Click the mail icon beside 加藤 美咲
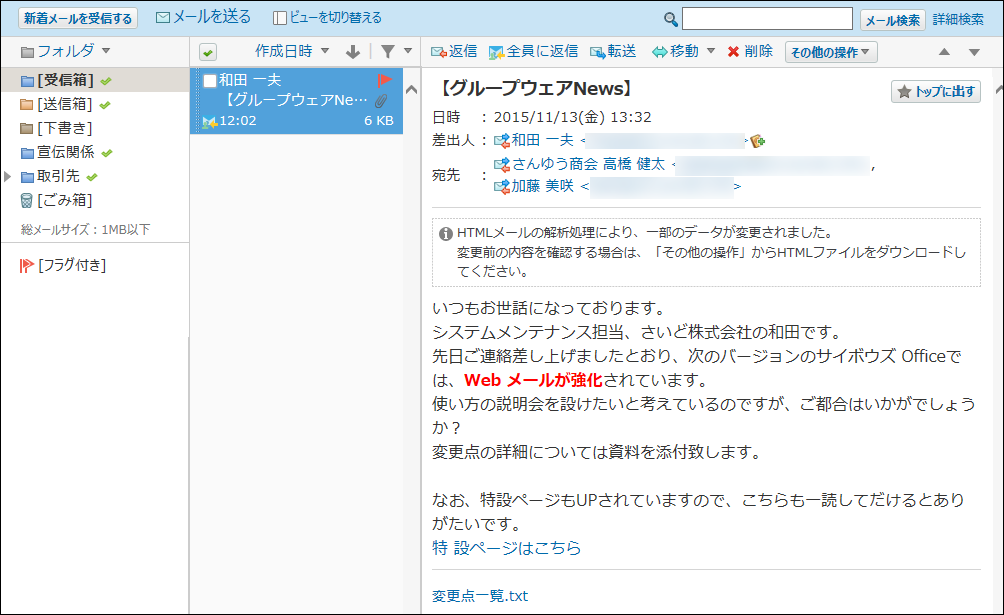This screenshot has height=615, width=1004. [x=502, y=186]
